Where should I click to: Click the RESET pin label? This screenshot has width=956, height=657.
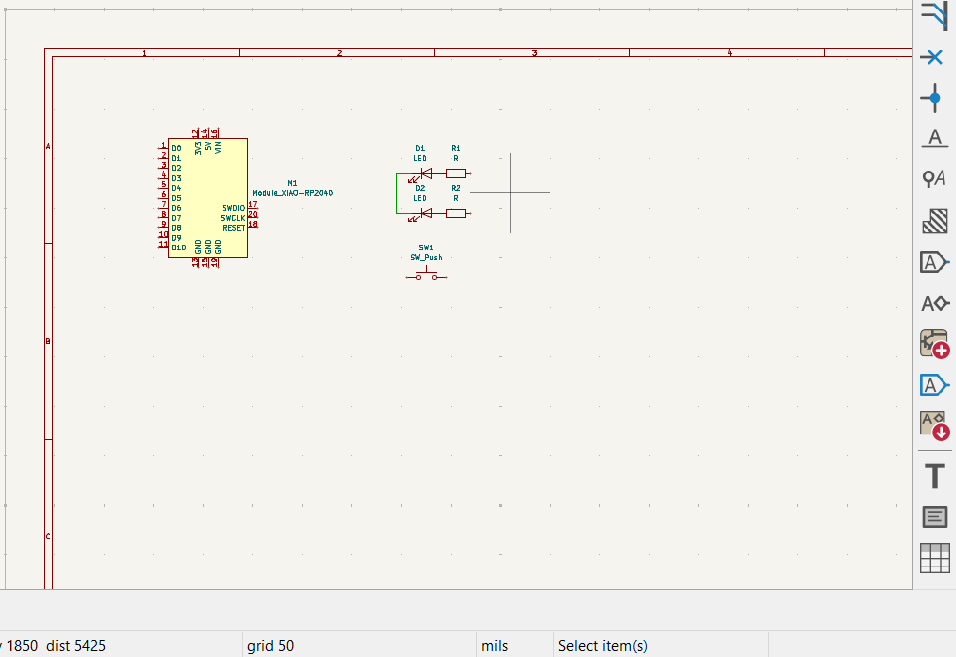tap(234, 229)
